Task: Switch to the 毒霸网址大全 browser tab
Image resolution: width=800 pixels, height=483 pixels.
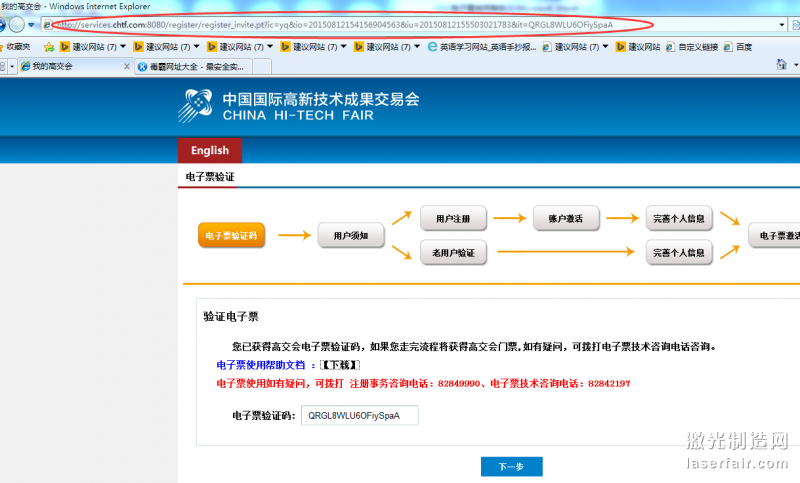Action: [195, 66]
